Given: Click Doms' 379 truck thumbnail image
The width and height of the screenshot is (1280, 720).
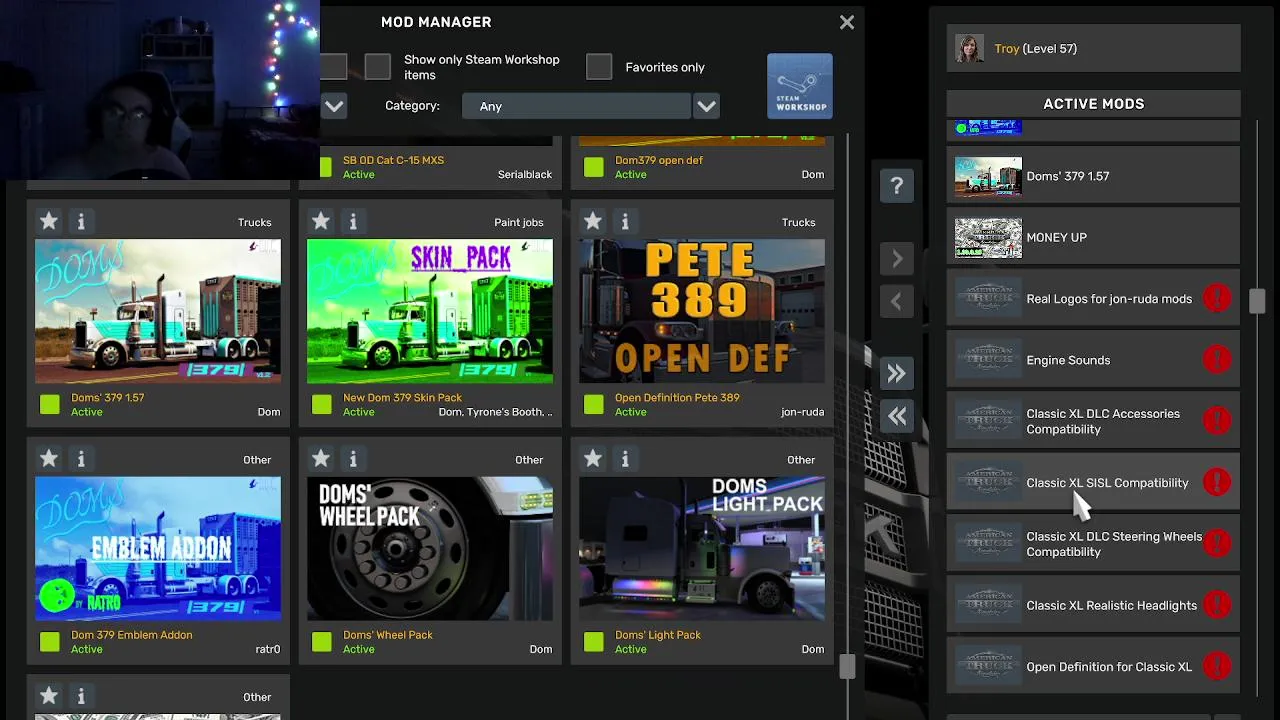Looking at the screenshot, I should coord(158,311).
